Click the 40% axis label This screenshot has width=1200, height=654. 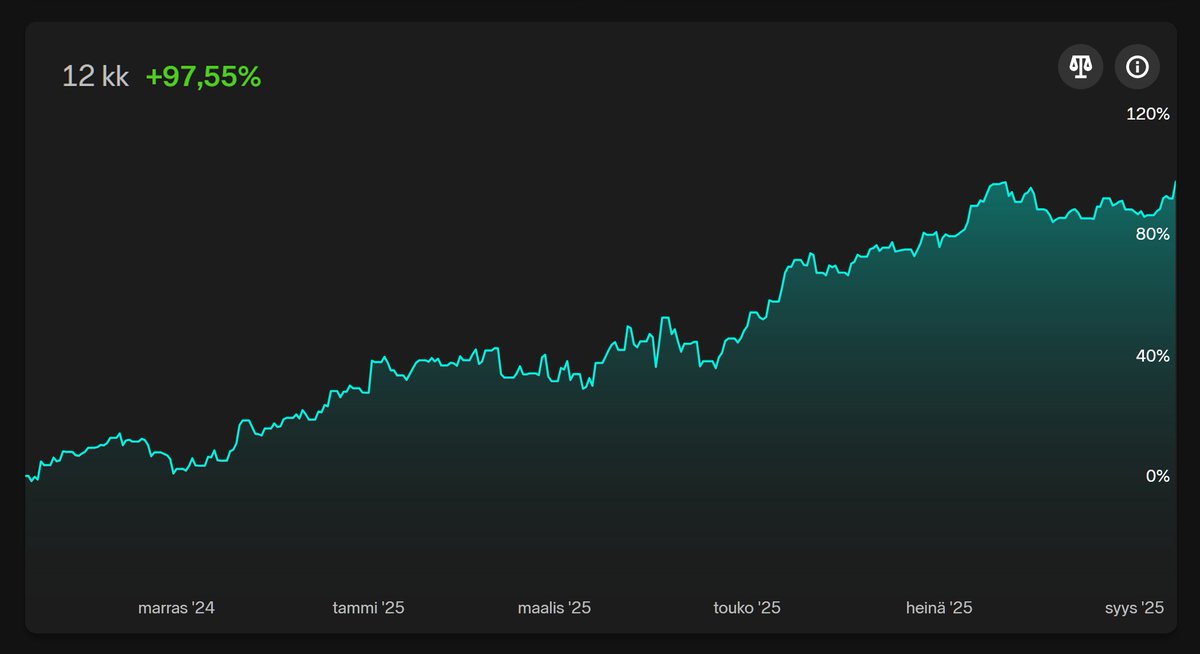(x=1152, y=356)
